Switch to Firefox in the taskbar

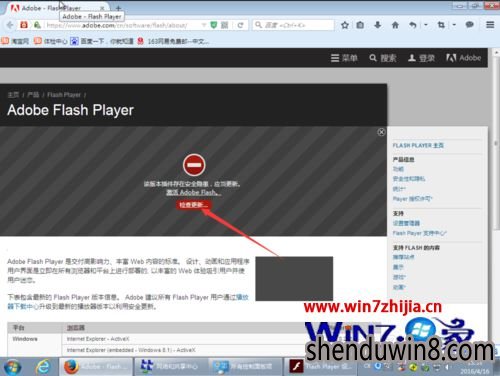[96, 367]
